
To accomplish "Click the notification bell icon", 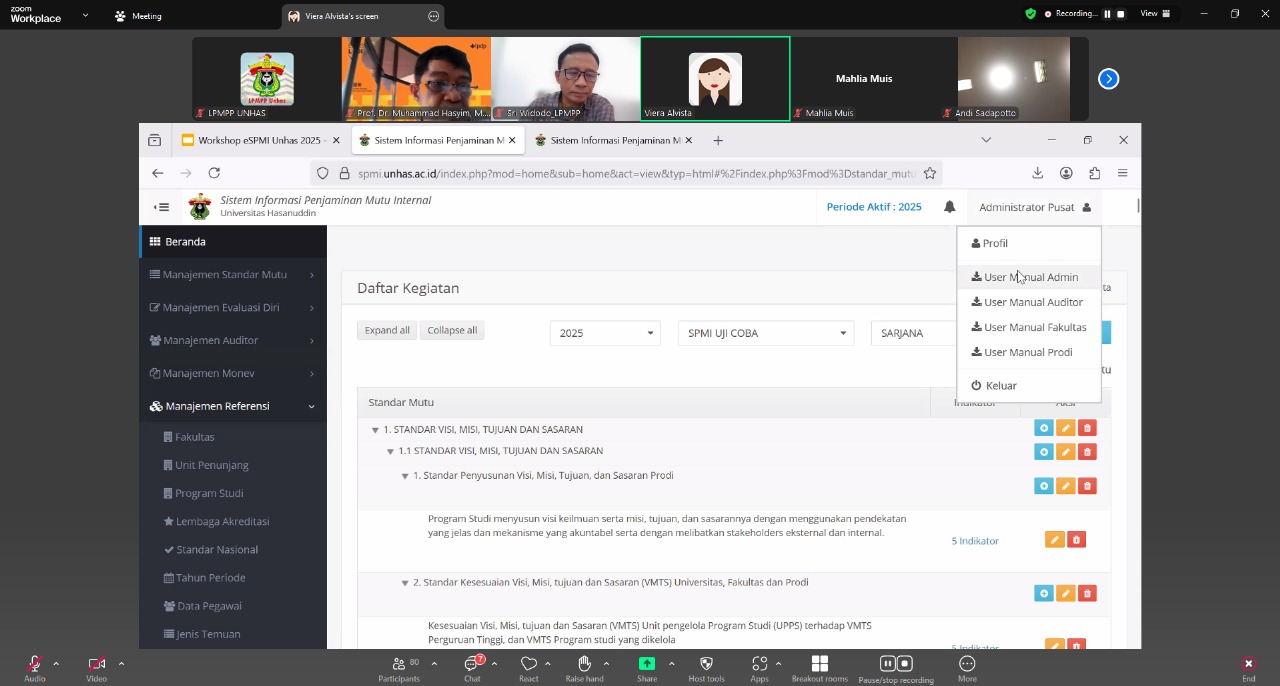I will click(949, 207).
